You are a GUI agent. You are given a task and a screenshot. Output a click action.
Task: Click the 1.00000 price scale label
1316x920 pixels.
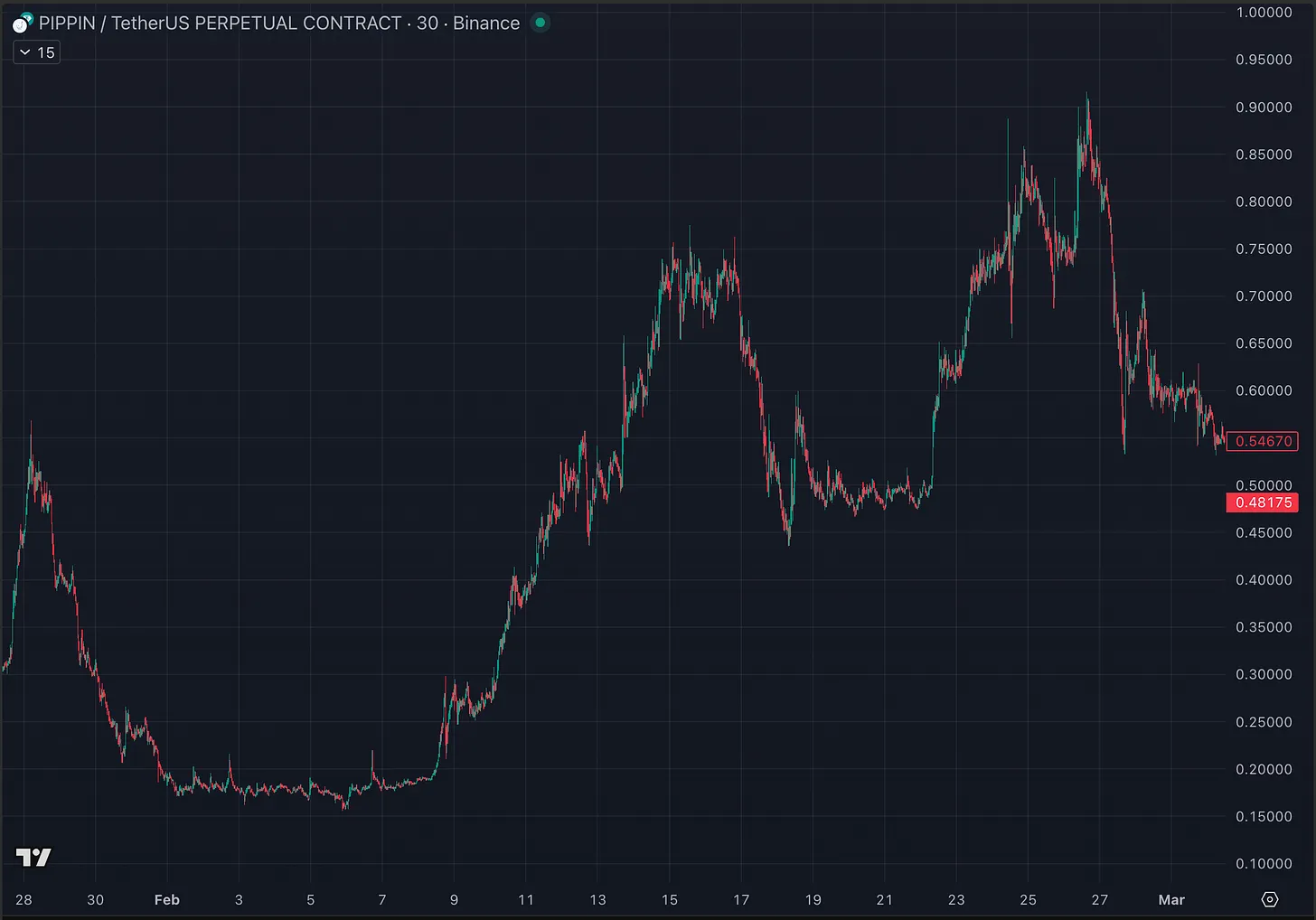[x=1264, y=13]
